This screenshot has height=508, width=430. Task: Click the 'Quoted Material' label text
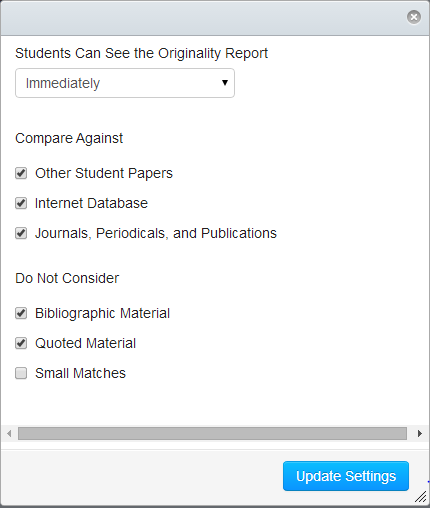tap(85, 343)
